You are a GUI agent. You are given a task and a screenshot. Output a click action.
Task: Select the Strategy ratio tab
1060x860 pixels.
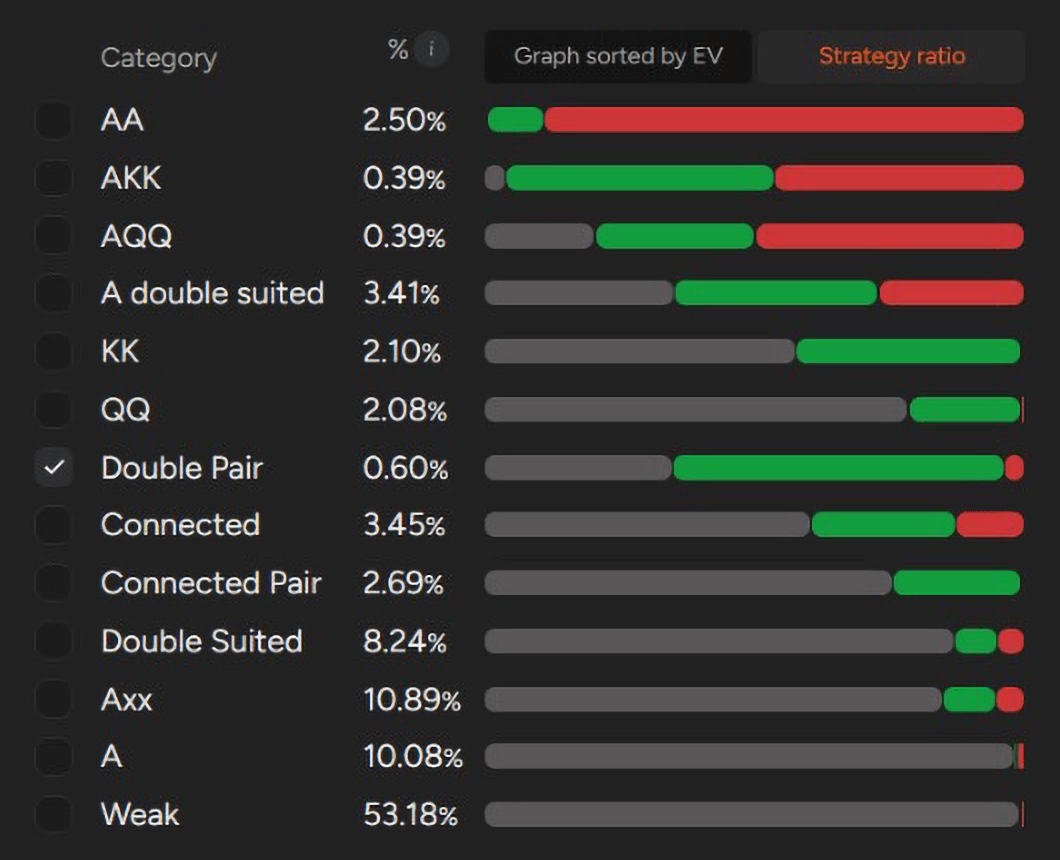[891, 56]
